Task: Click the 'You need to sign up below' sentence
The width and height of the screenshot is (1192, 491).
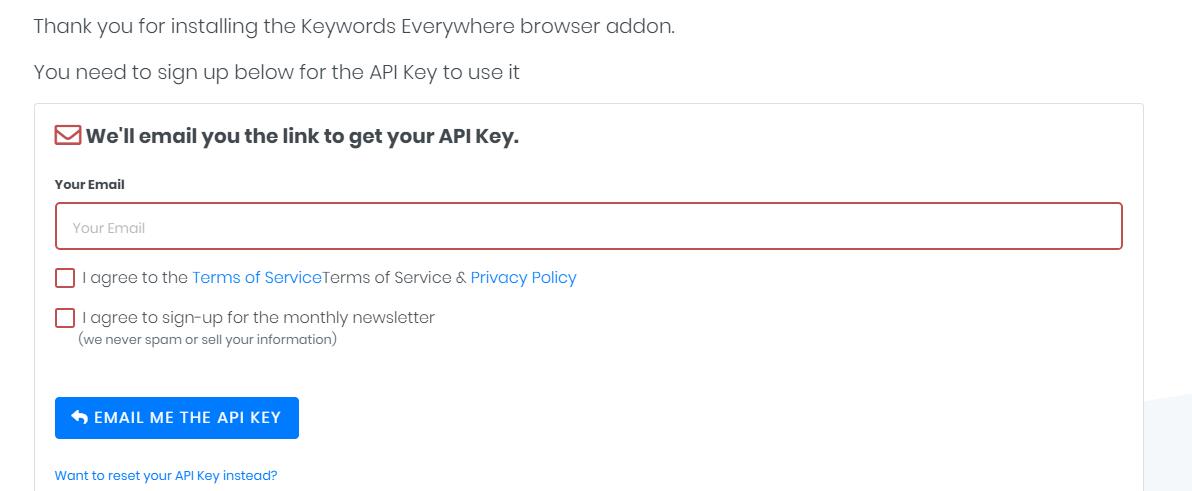Action: [277, 73]
